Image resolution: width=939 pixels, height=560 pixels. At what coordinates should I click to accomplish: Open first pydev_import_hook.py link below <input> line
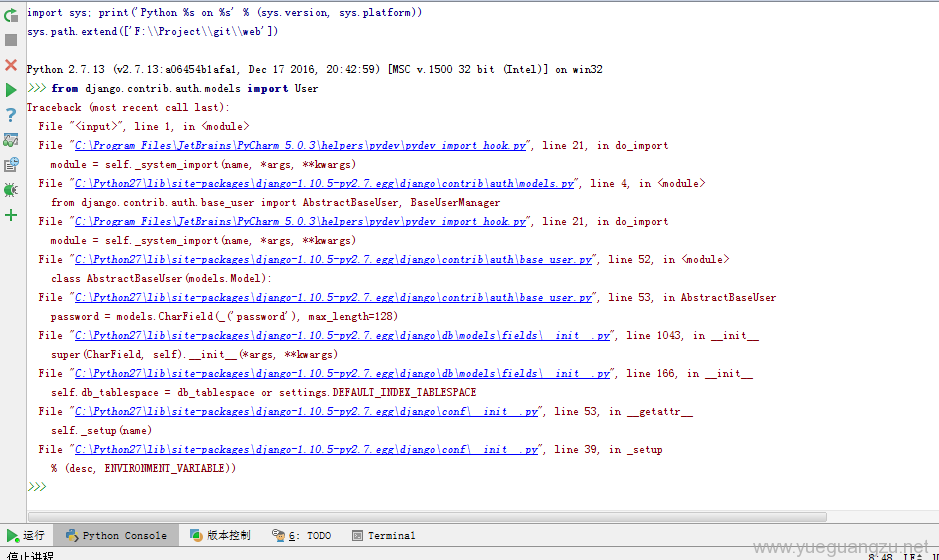click(301, 146)
